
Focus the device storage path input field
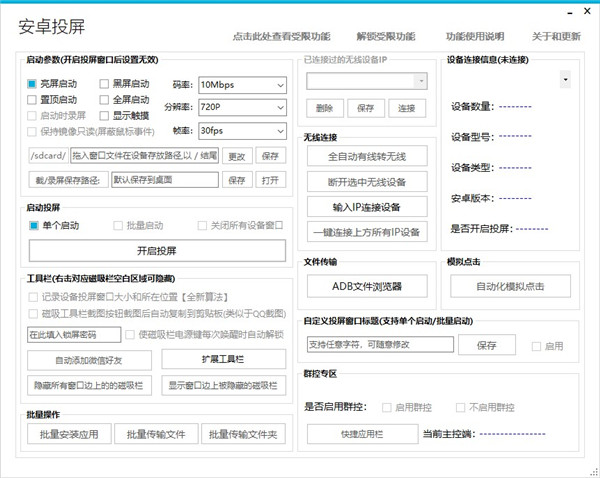[x=144, y=156]
